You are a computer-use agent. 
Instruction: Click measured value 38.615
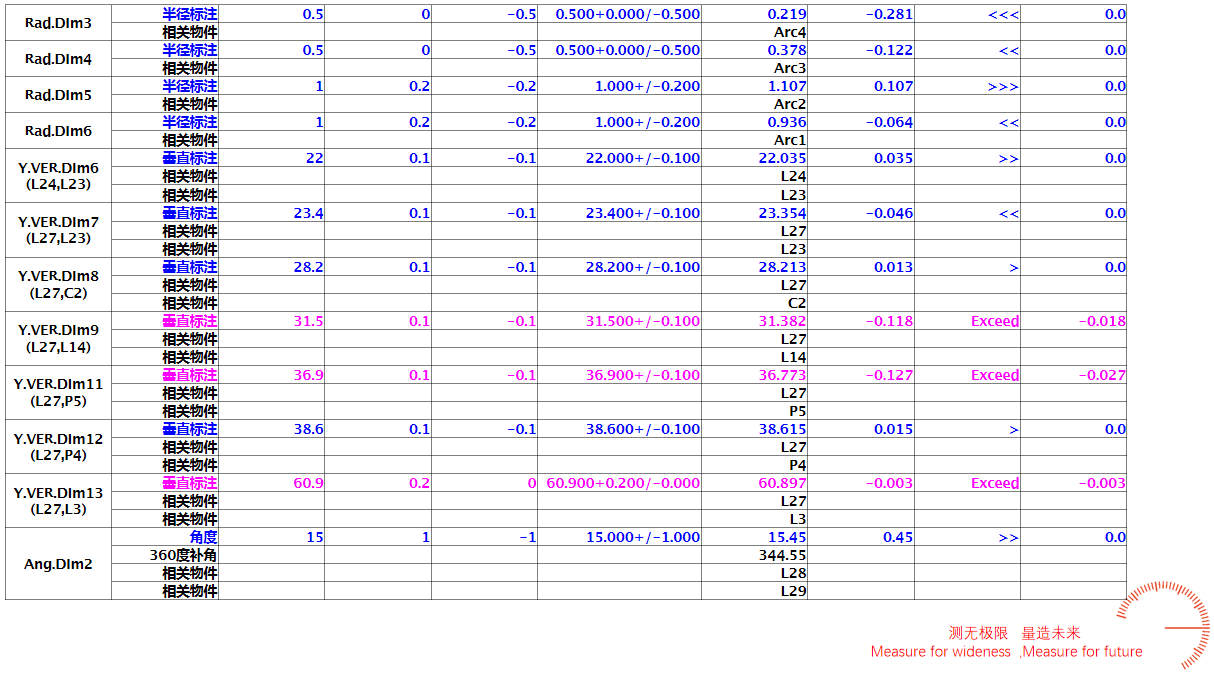pyautogui.click(x=783, y=429)
